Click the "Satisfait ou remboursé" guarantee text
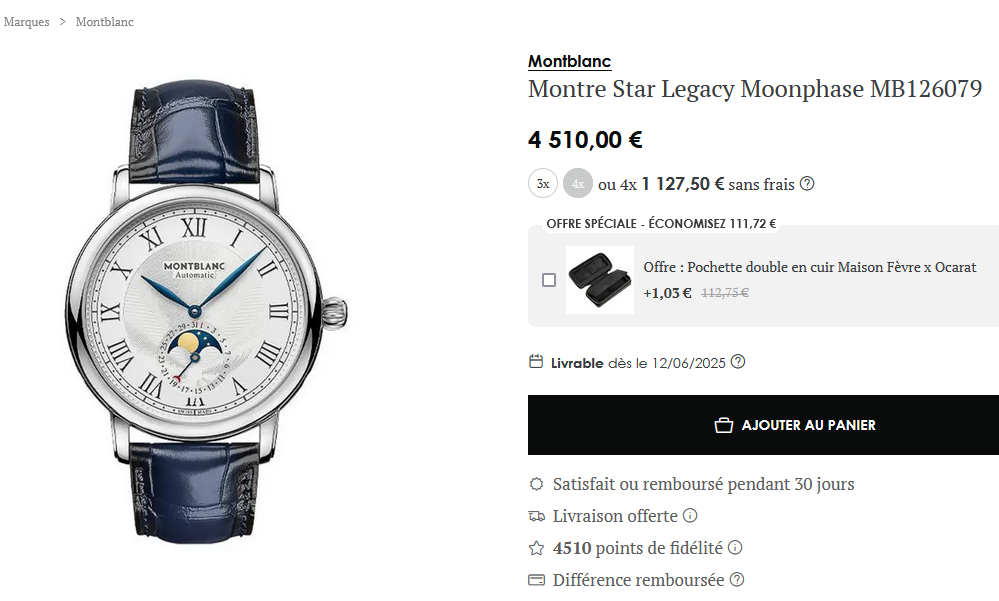The image size is (999, 601). point(703,484)
